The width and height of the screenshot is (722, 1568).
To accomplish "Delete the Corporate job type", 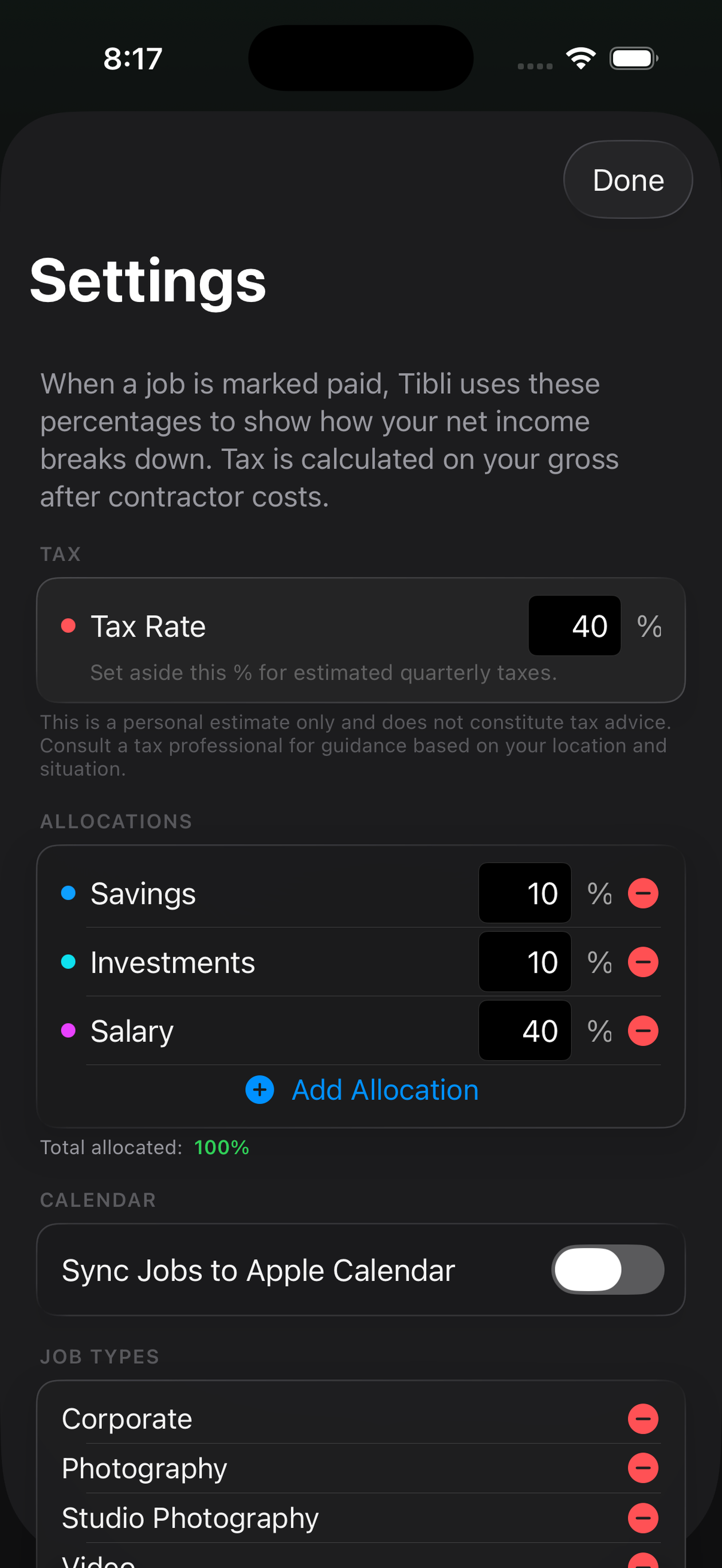I will 643,1419.
